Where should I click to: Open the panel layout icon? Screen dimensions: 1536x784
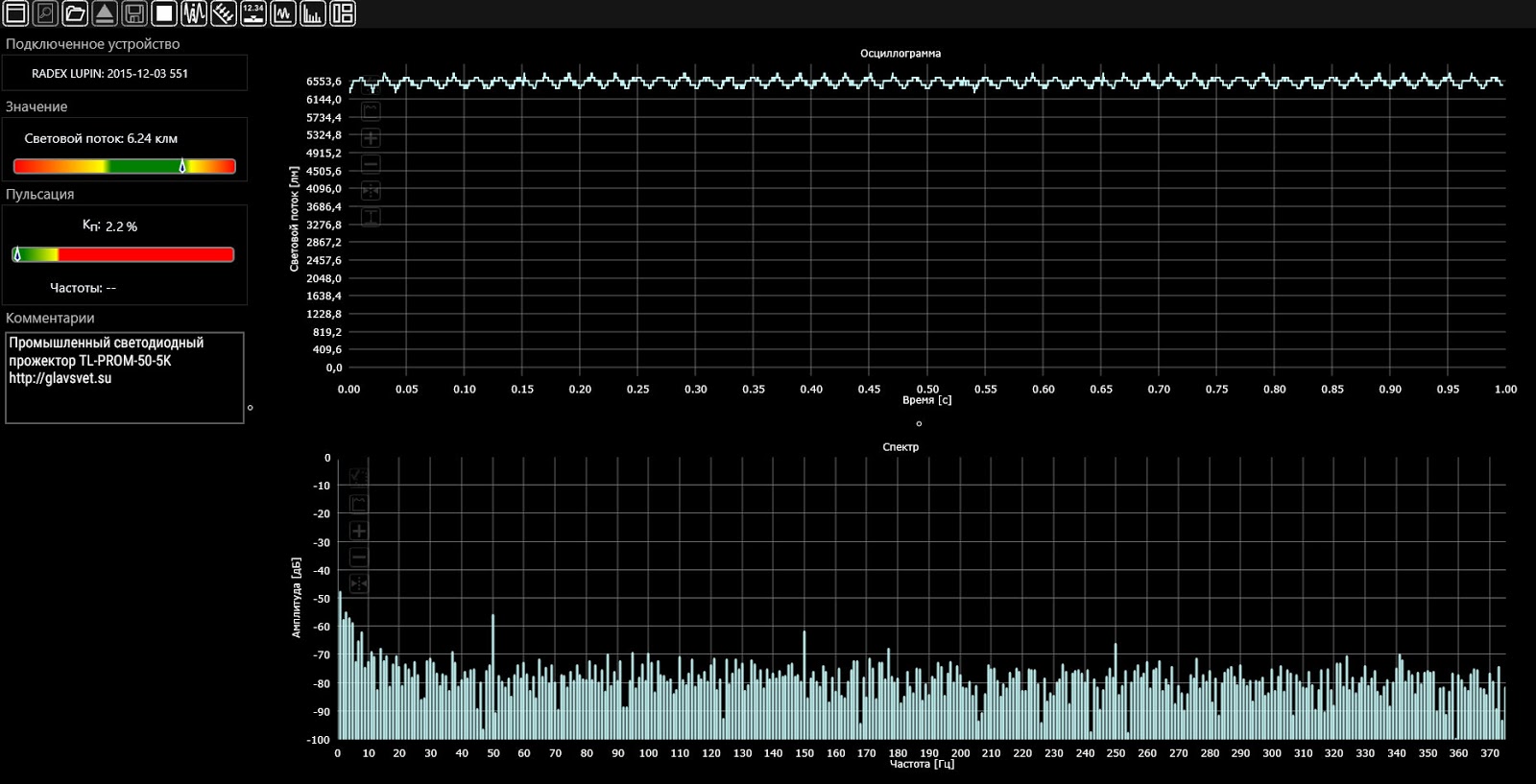click(343, 13)
